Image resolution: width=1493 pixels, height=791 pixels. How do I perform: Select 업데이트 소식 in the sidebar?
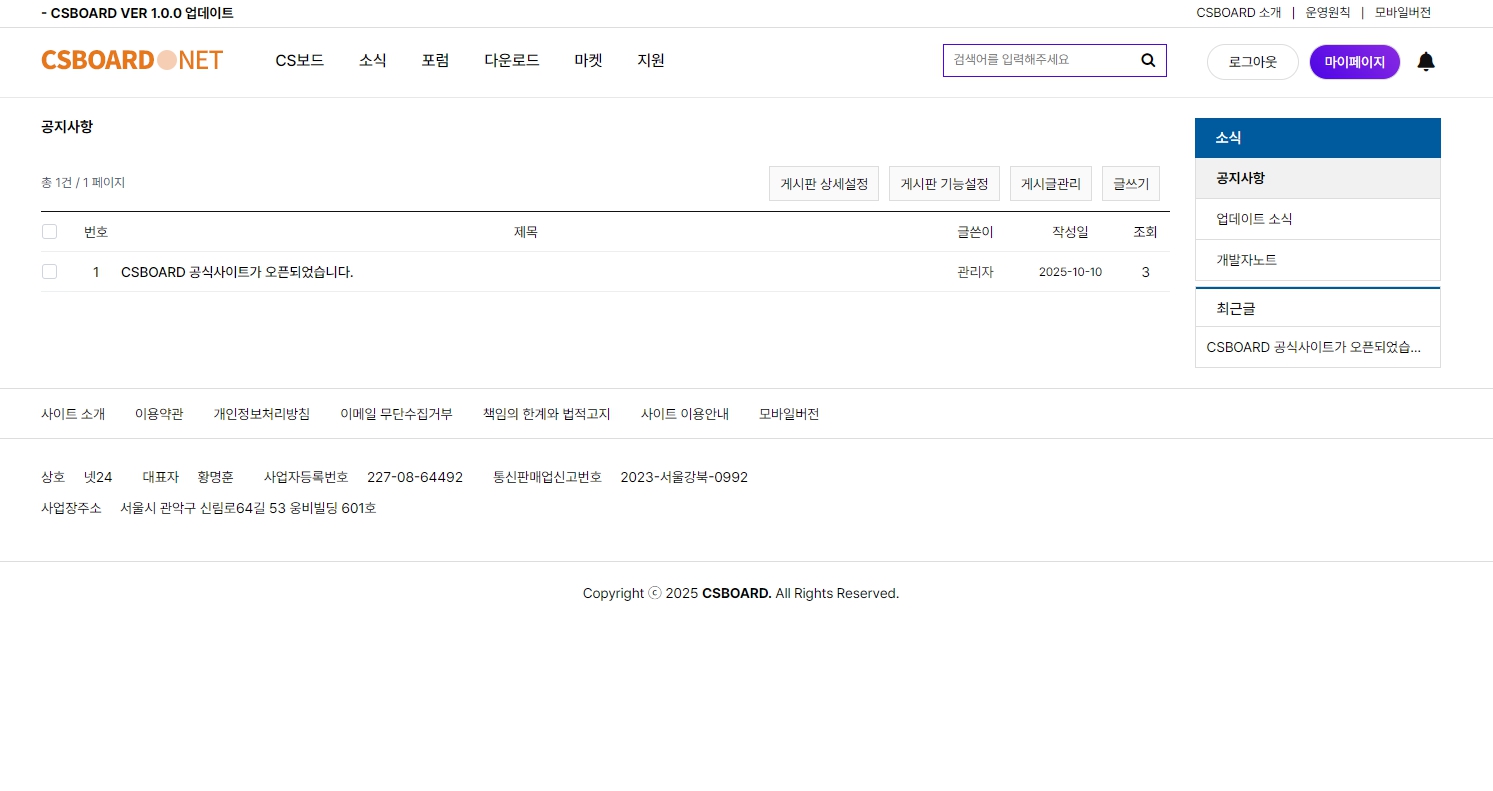pos(1254,219)
